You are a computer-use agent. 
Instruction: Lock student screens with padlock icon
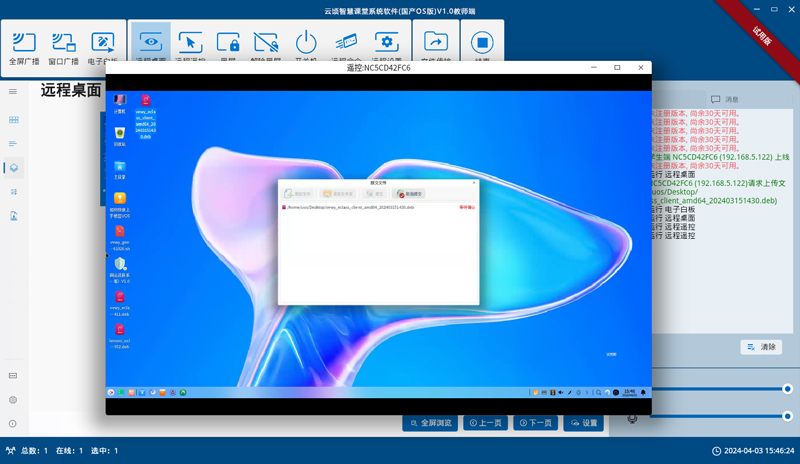click(x=228, y=42)
